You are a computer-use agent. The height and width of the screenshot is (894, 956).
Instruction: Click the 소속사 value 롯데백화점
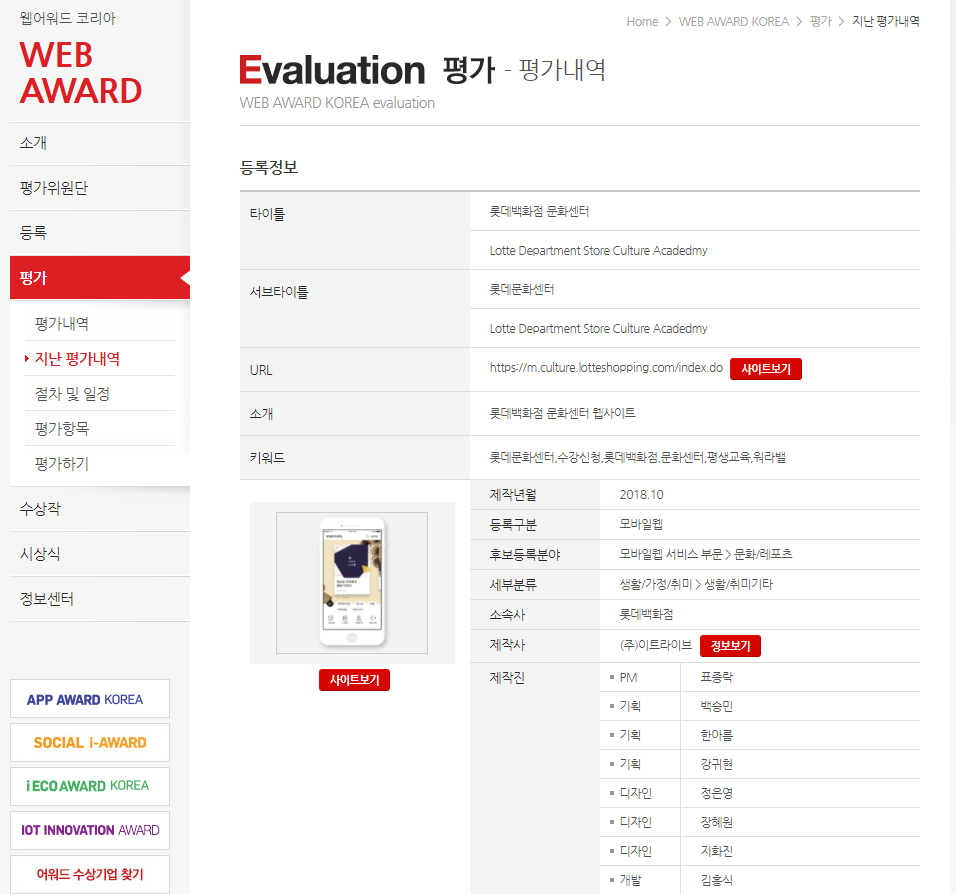(646, 614)
